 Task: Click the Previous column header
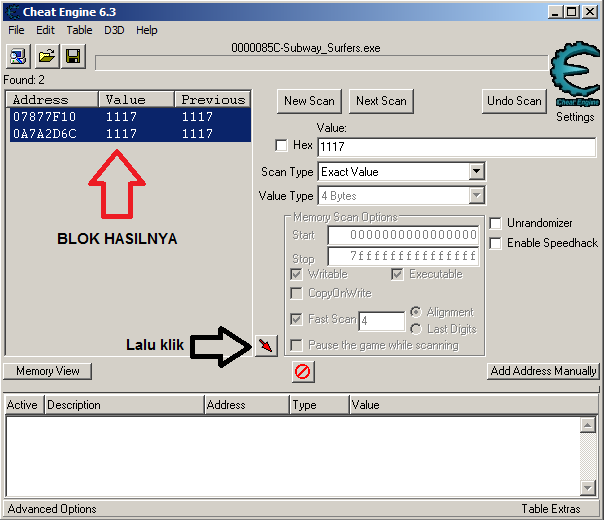(x=213, y=99)
